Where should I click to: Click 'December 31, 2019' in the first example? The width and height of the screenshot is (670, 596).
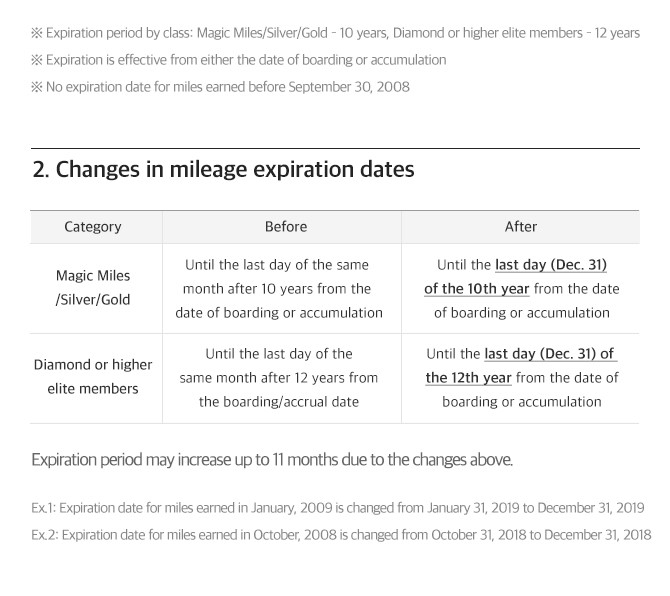pyautogui.click(x=591, y=508)
